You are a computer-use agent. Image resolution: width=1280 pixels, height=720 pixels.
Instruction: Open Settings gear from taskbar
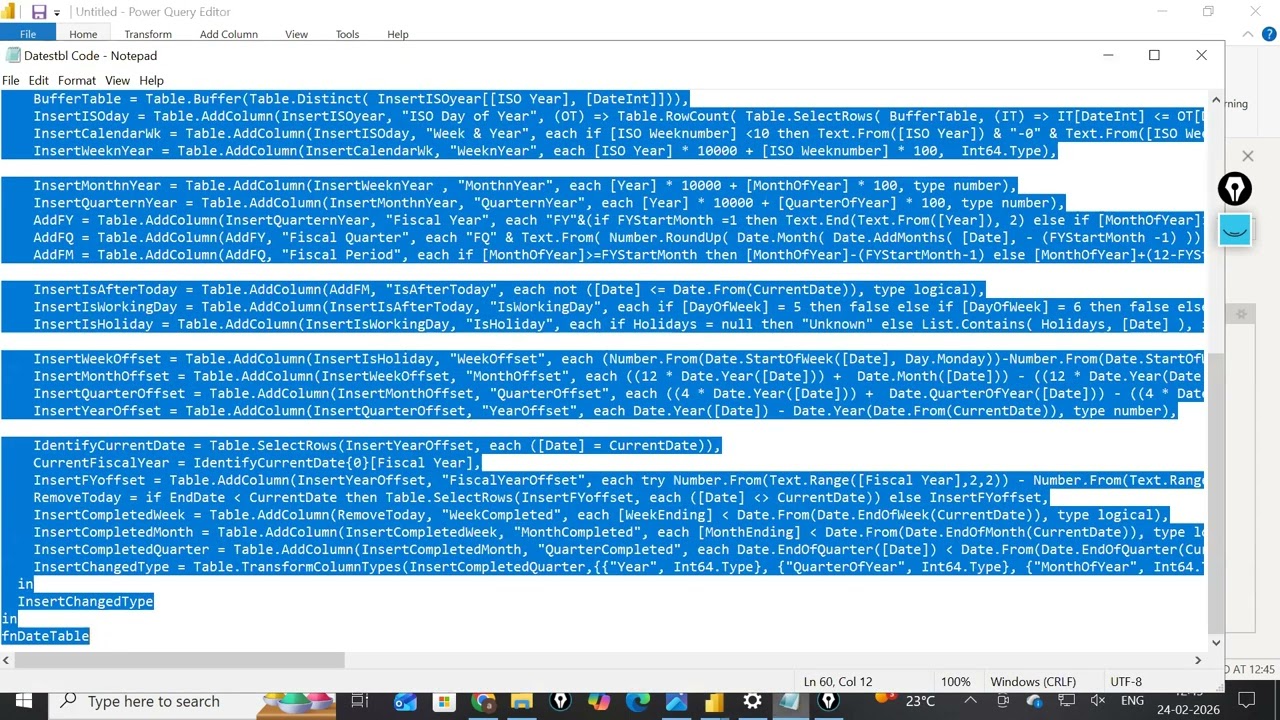(x=752, y=701)
